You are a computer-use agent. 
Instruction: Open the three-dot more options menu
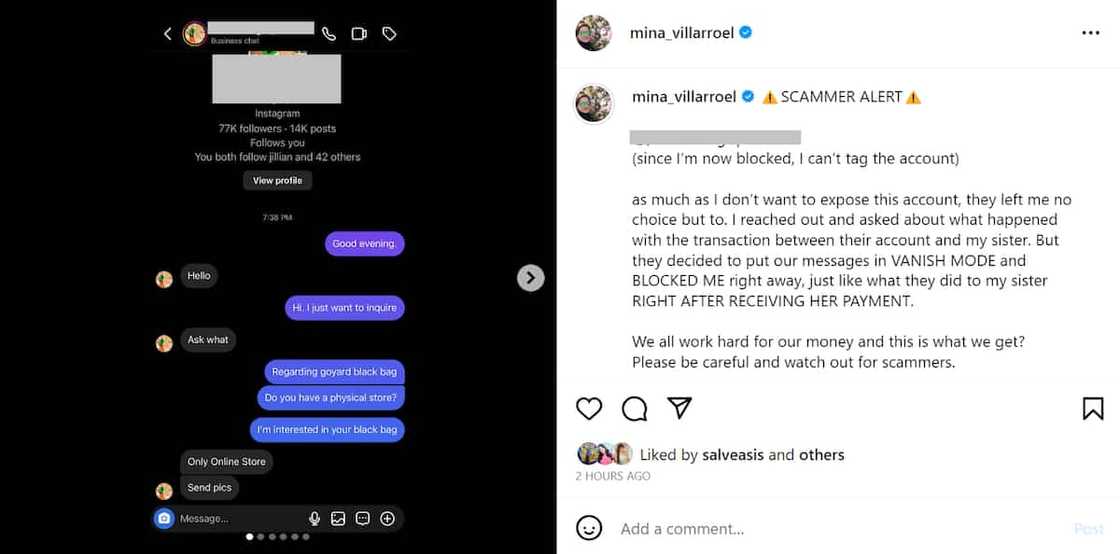coord(1090,33)
